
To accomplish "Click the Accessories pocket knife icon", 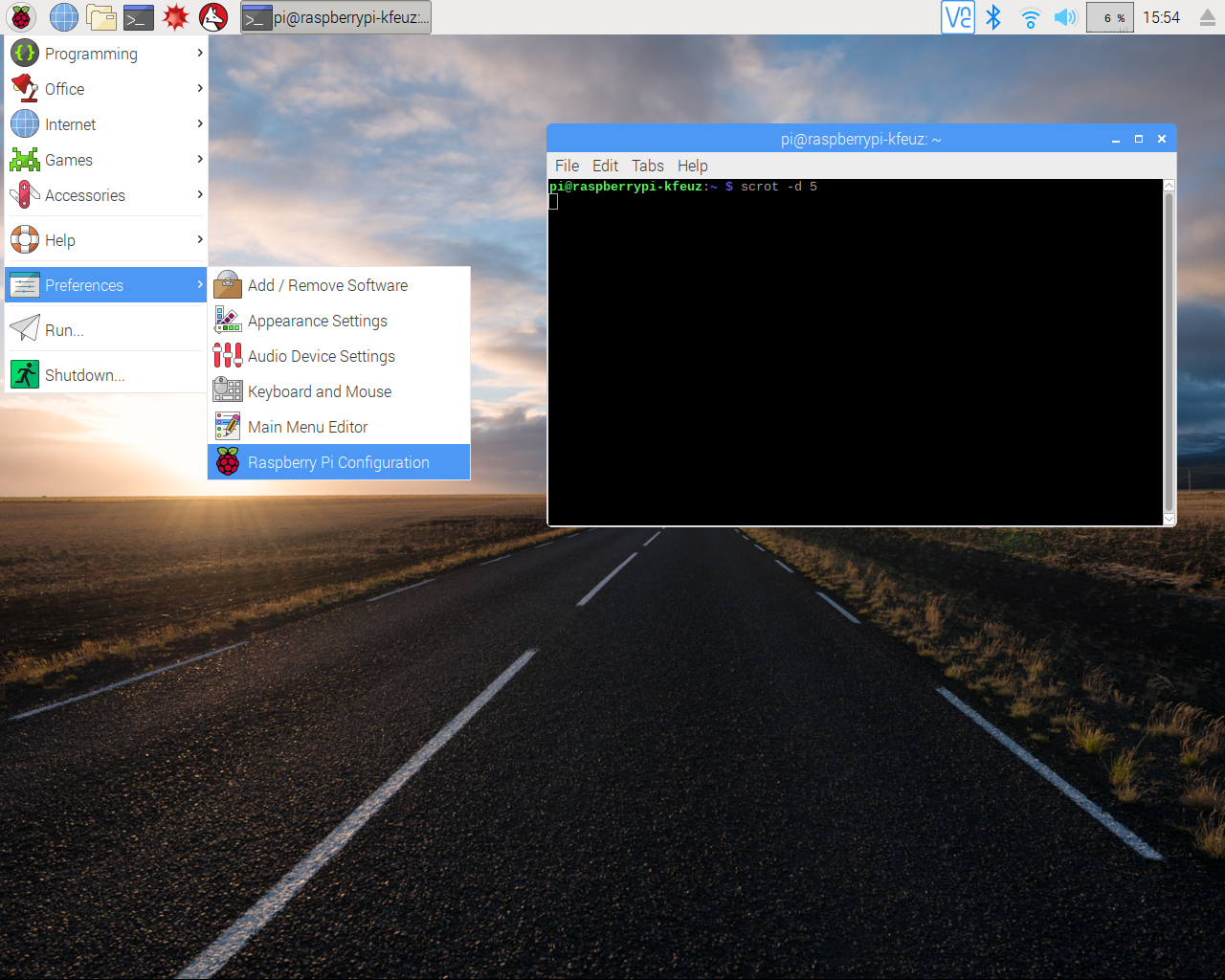I will point(25,195).
